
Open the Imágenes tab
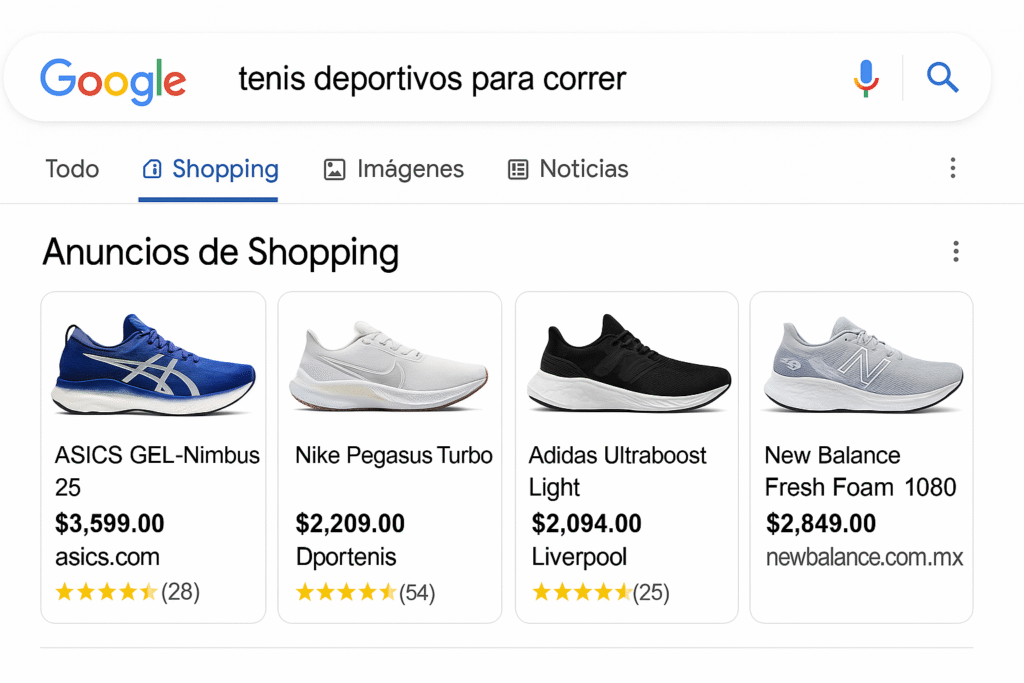click(x=394, y=169)
